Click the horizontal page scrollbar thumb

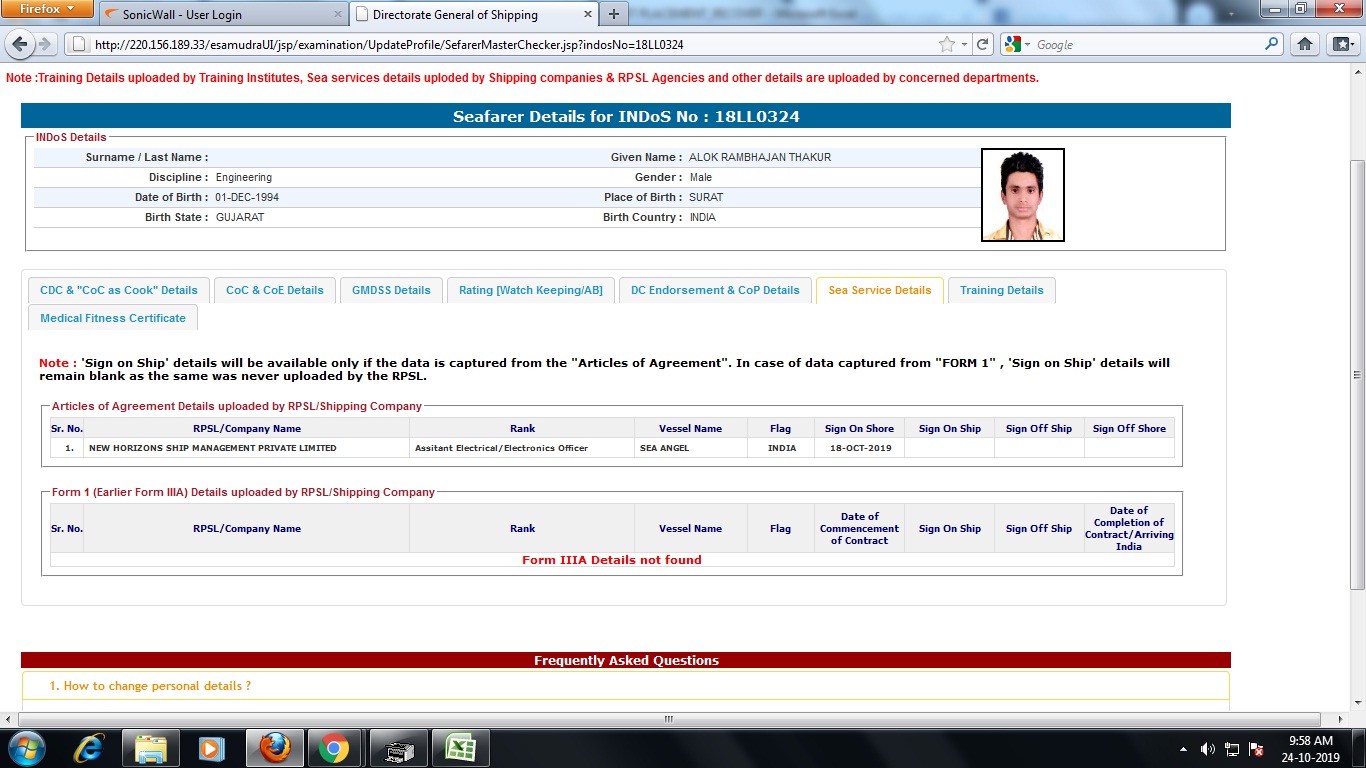(668, 719)
